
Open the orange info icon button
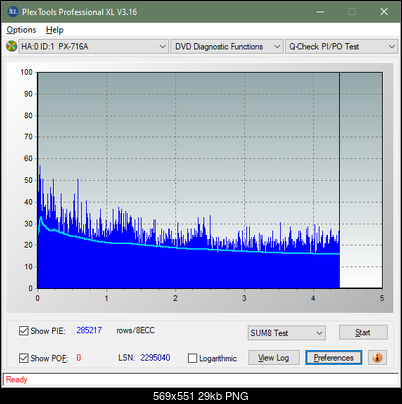pyautogui.click(x=377, y=358)
